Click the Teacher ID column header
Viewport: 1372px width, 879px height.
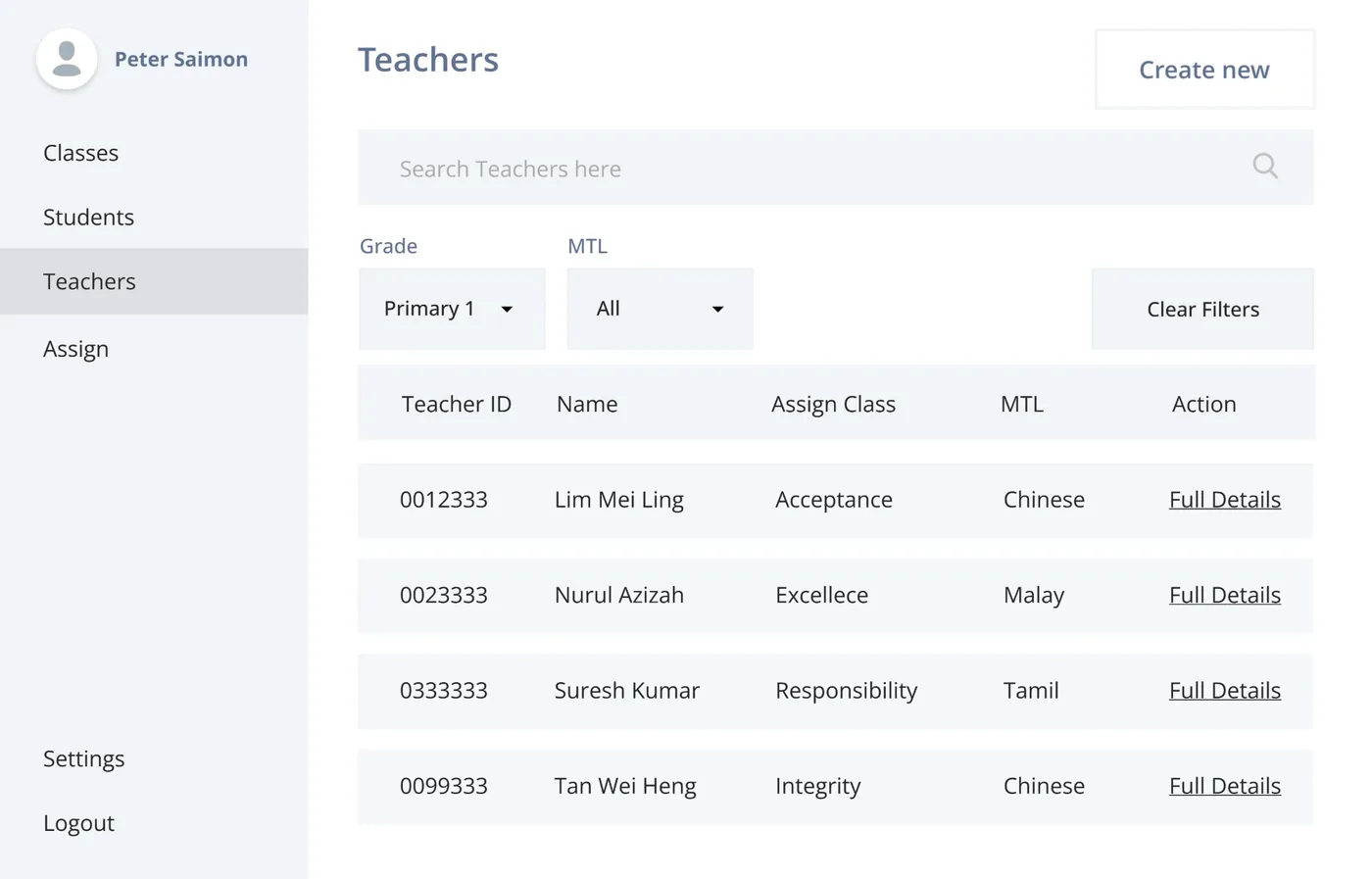(x=456, y=404)
